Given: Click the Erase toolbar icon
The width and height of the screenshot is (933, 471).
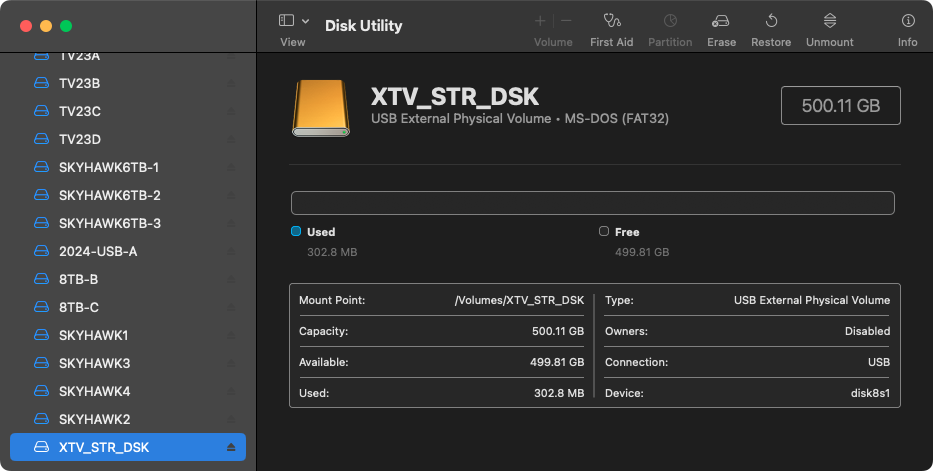Looking at the screenshot, I should pyautogui.click(x=721, y=21).
